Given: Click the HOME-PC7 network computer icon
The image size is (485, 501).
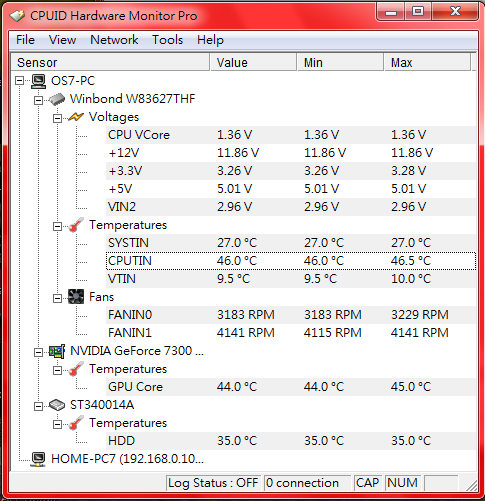Looking at the screenshot, I should click(38, 459).
